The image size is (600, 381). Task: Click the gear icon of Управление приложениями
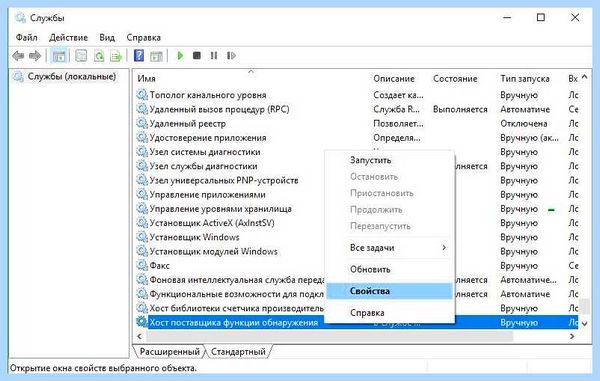click(x=142, y=194)
